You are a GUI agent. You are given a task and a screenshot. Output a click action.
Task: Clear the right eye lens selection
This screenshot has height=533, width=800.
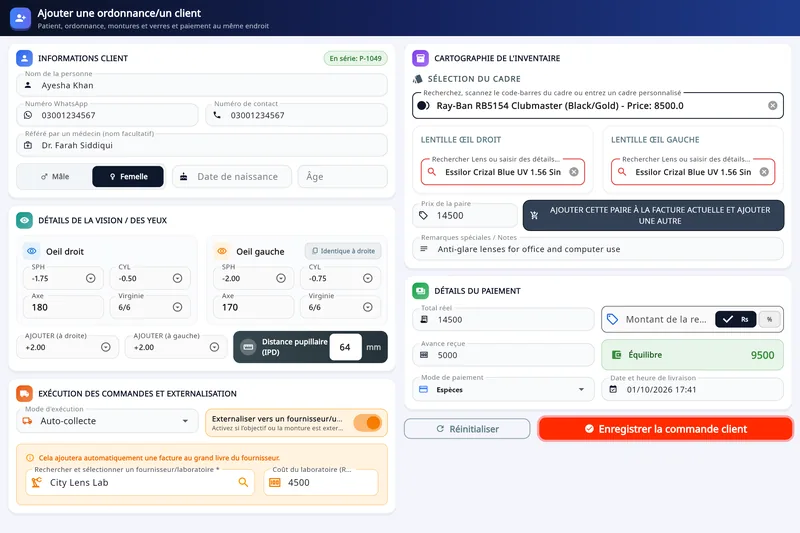(574, 172)
